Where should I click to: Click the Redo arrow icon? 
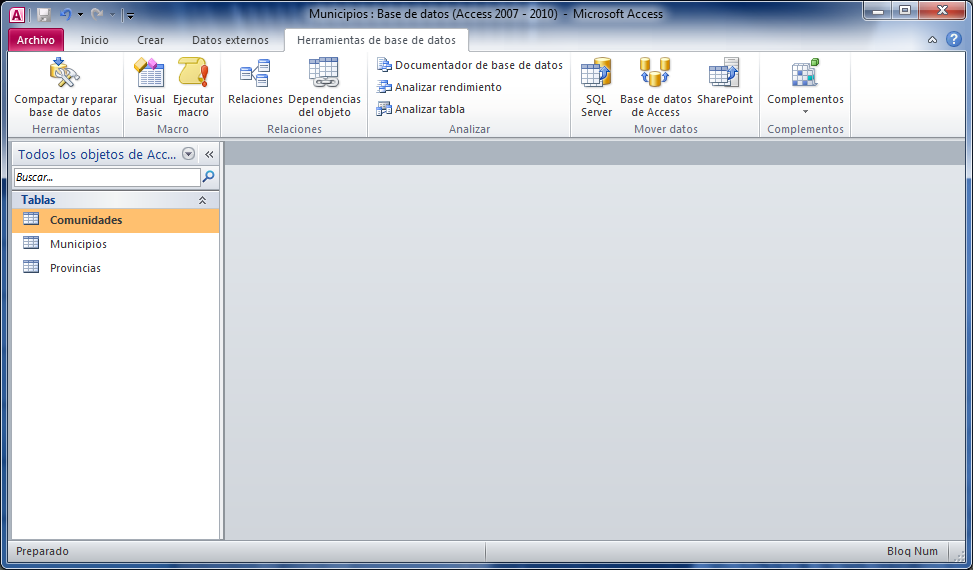tap(97, 14)
